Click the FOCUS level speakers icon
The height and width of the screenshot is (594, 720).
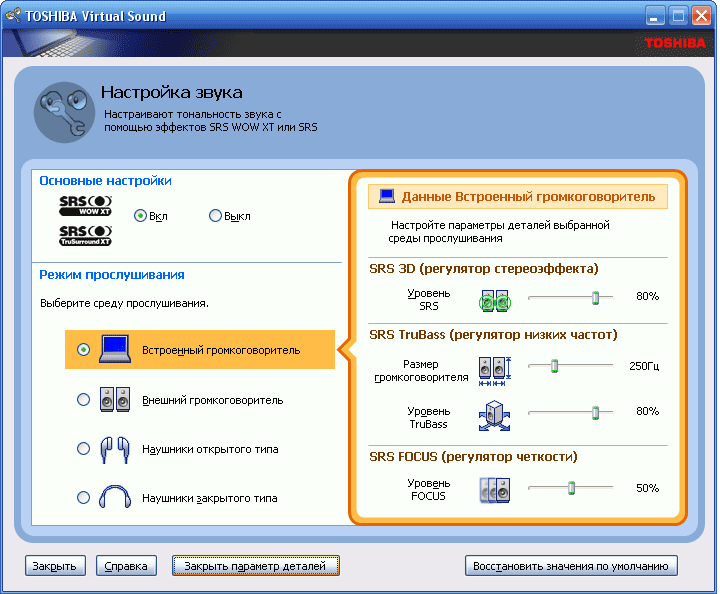click(495, 490)
